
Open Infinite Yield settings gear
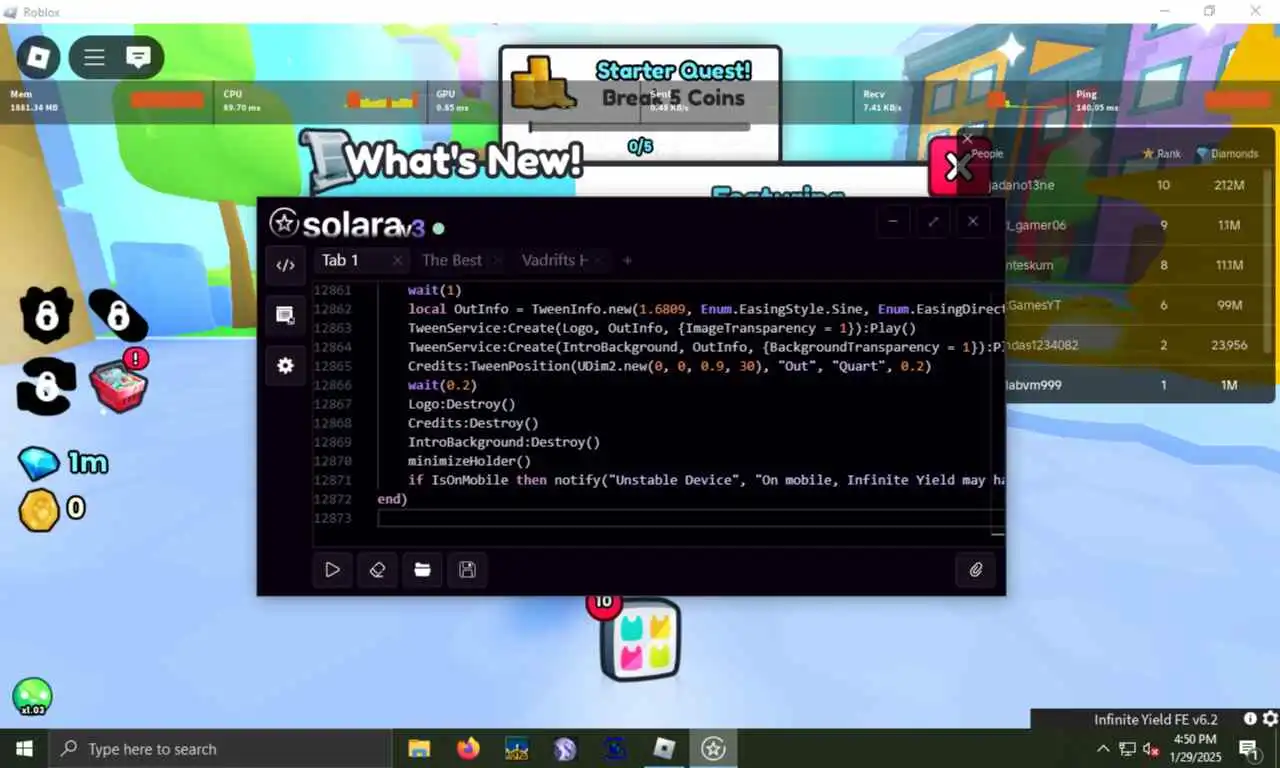pyautogui.click(x=1270, y=719)
